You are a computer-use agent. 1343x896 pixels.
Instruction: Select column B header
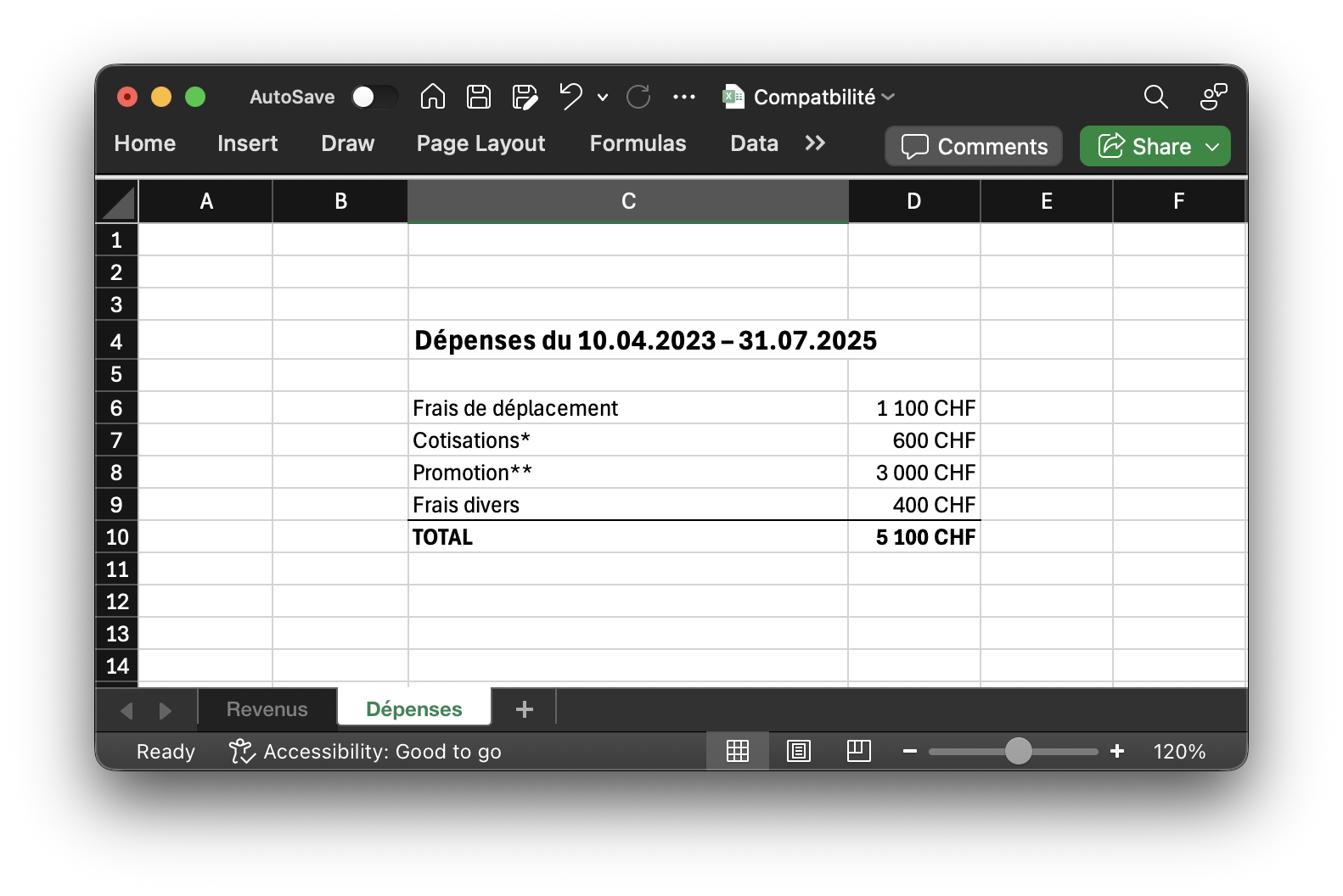[340, 201]
